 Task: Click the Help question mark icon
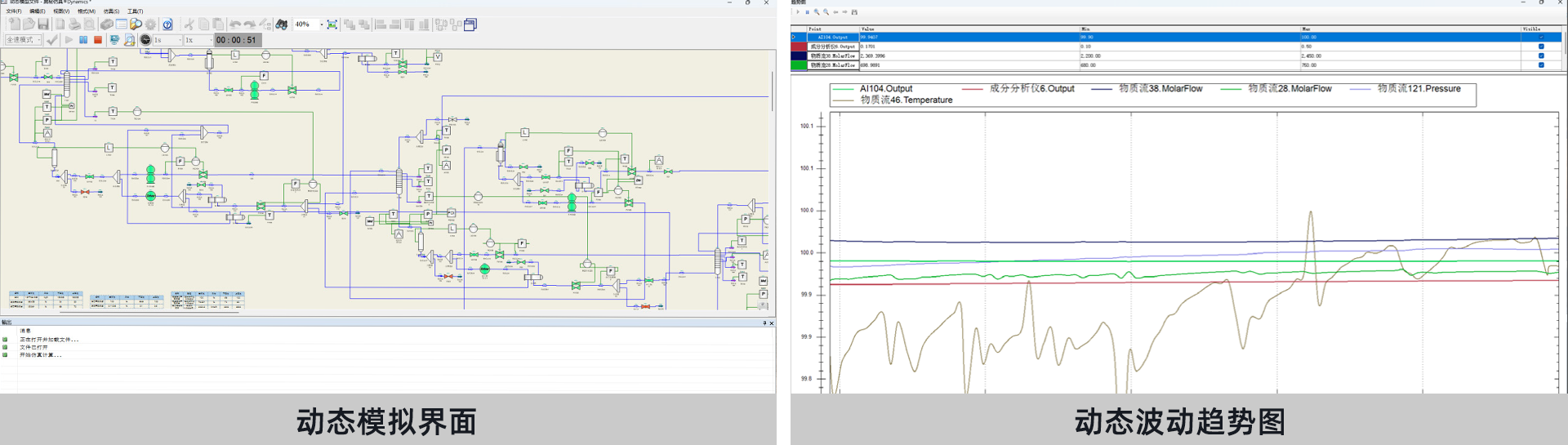167,24
